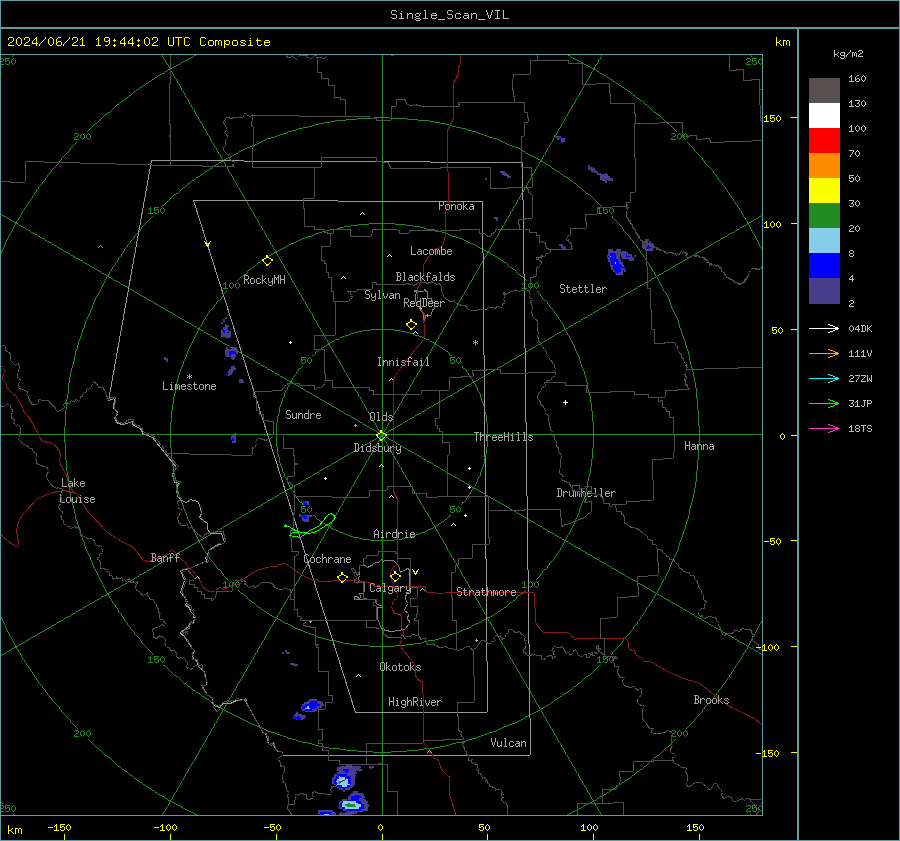Click the Lacombe label

pyautogui.click(x=431, y=251)
